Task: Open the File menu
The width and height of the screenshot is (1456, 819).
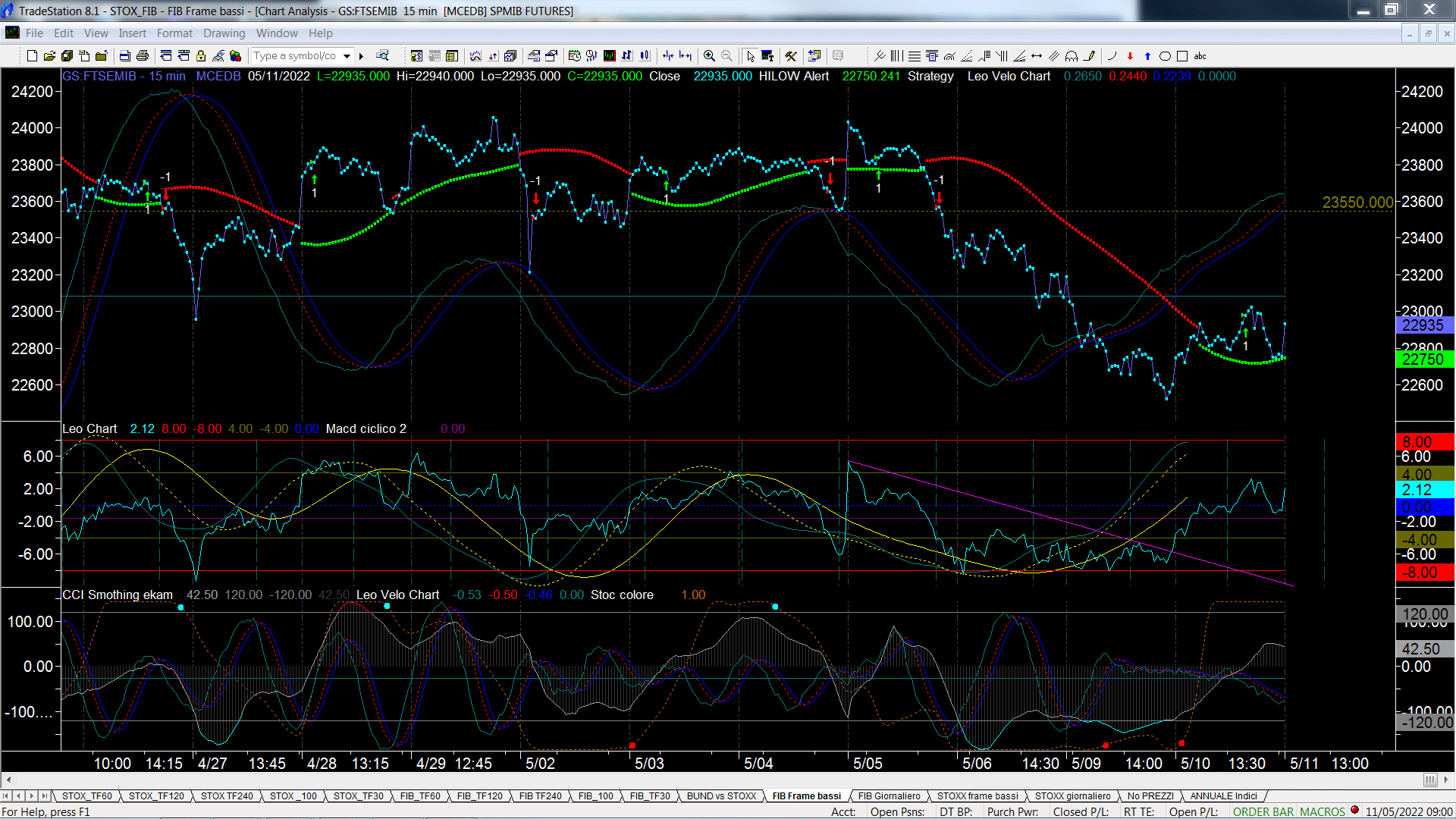Action: (x=34, y=33)
